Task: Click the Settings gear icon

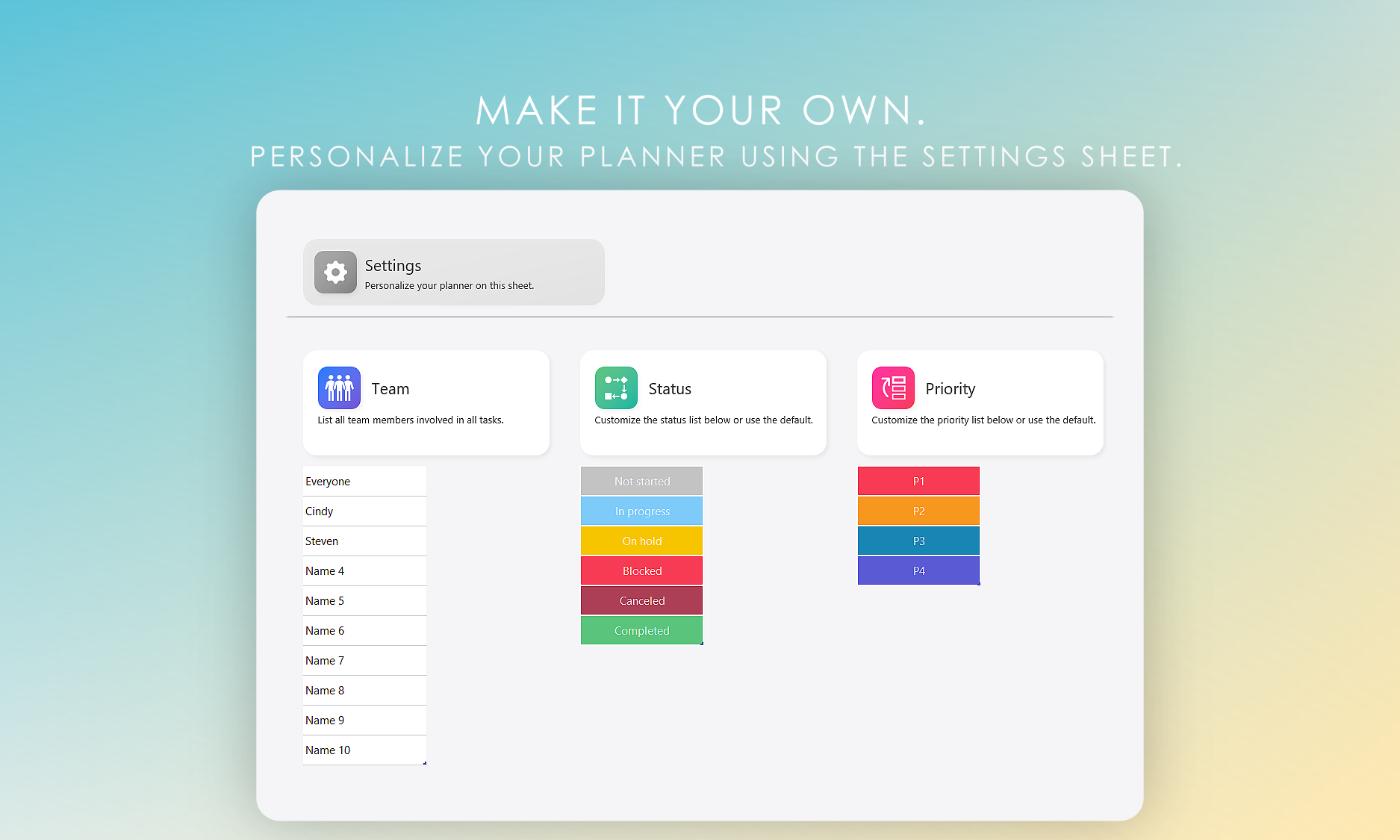Action: (335, 273)
